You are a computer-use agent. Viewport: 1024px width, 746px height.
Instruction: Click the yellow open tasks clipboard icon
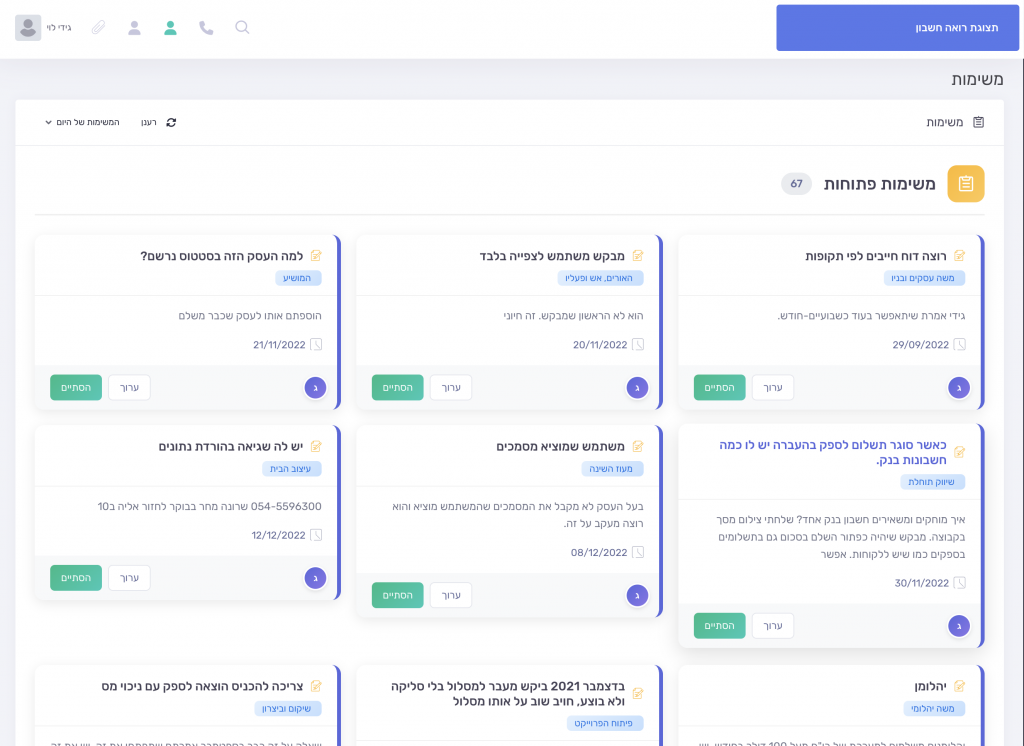point(966,184)
